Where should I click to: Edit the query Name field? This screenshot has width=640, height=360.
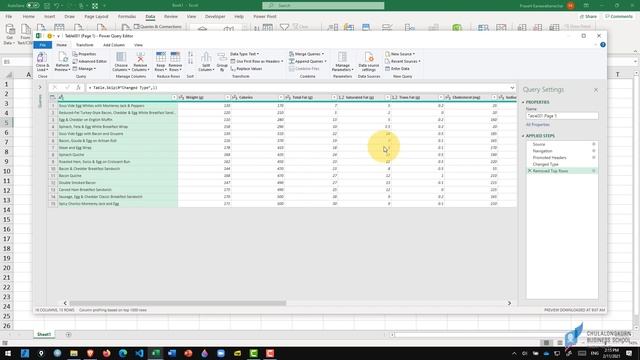pyautogui.click(x=562, y=116)
